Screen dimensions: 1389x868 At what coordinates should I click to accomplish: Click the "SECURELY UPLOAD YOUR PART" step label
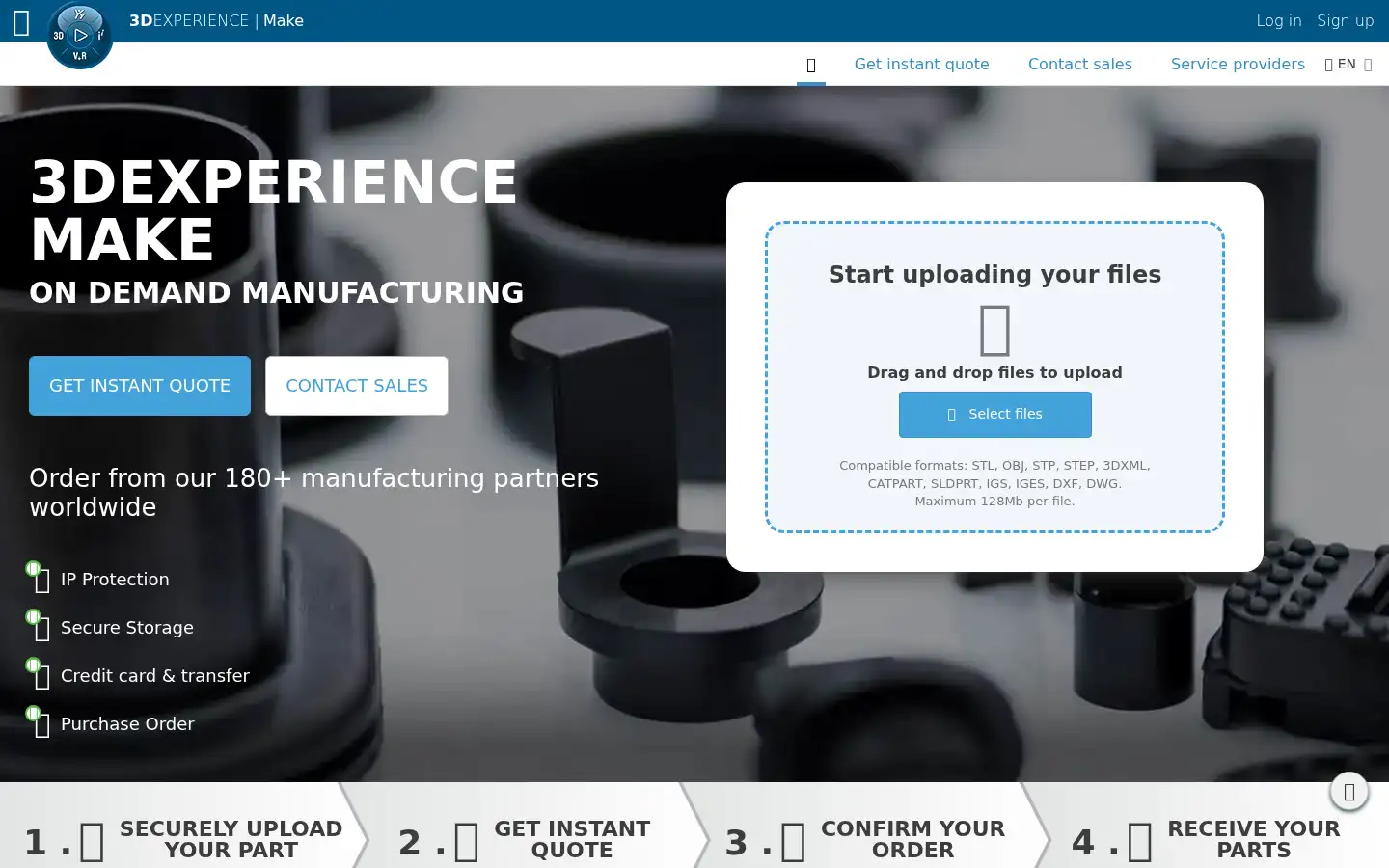coord(231,839)
